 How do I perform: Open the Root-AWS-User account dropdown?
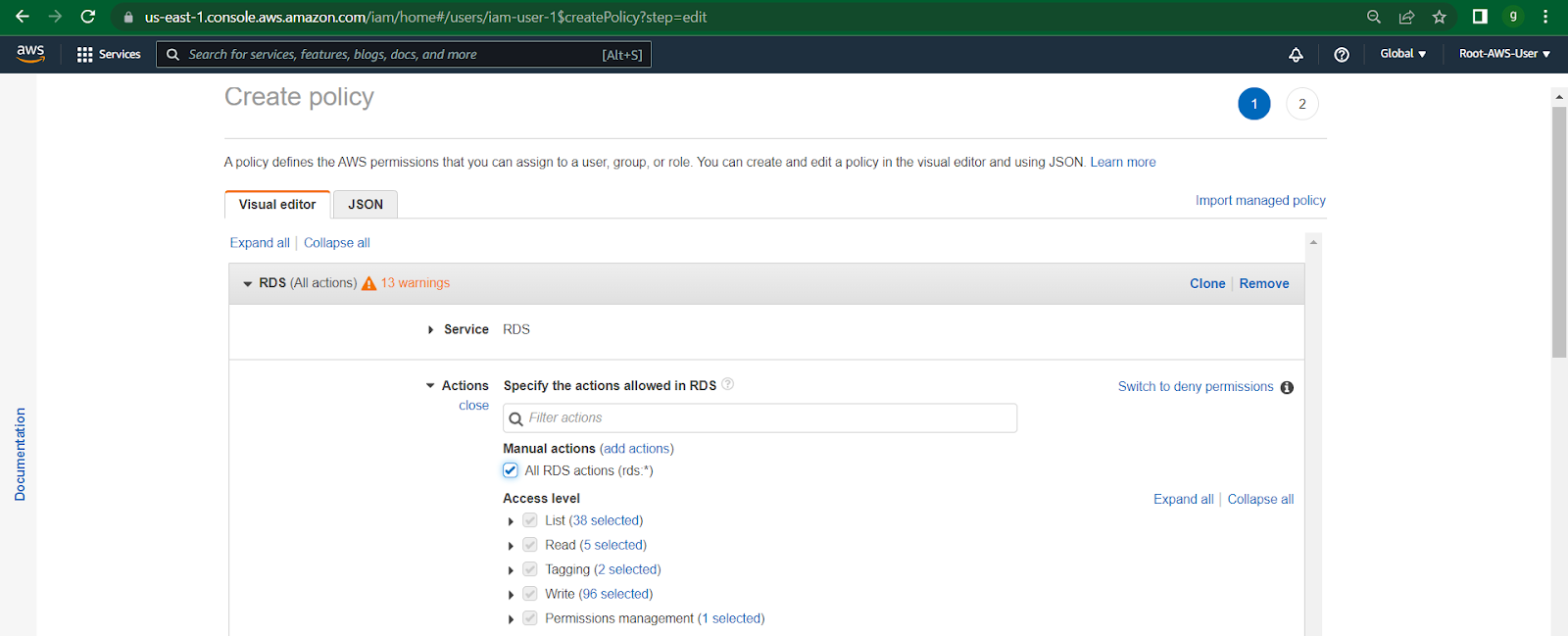click(1504, 54)
